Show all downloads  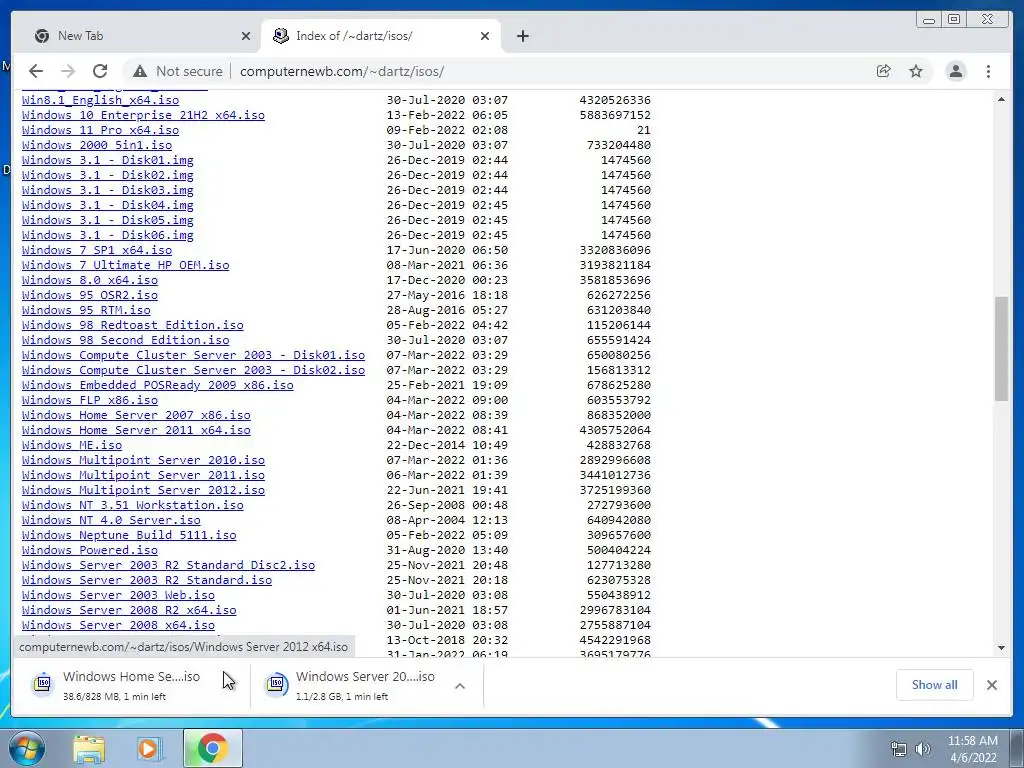click(935, 684)
